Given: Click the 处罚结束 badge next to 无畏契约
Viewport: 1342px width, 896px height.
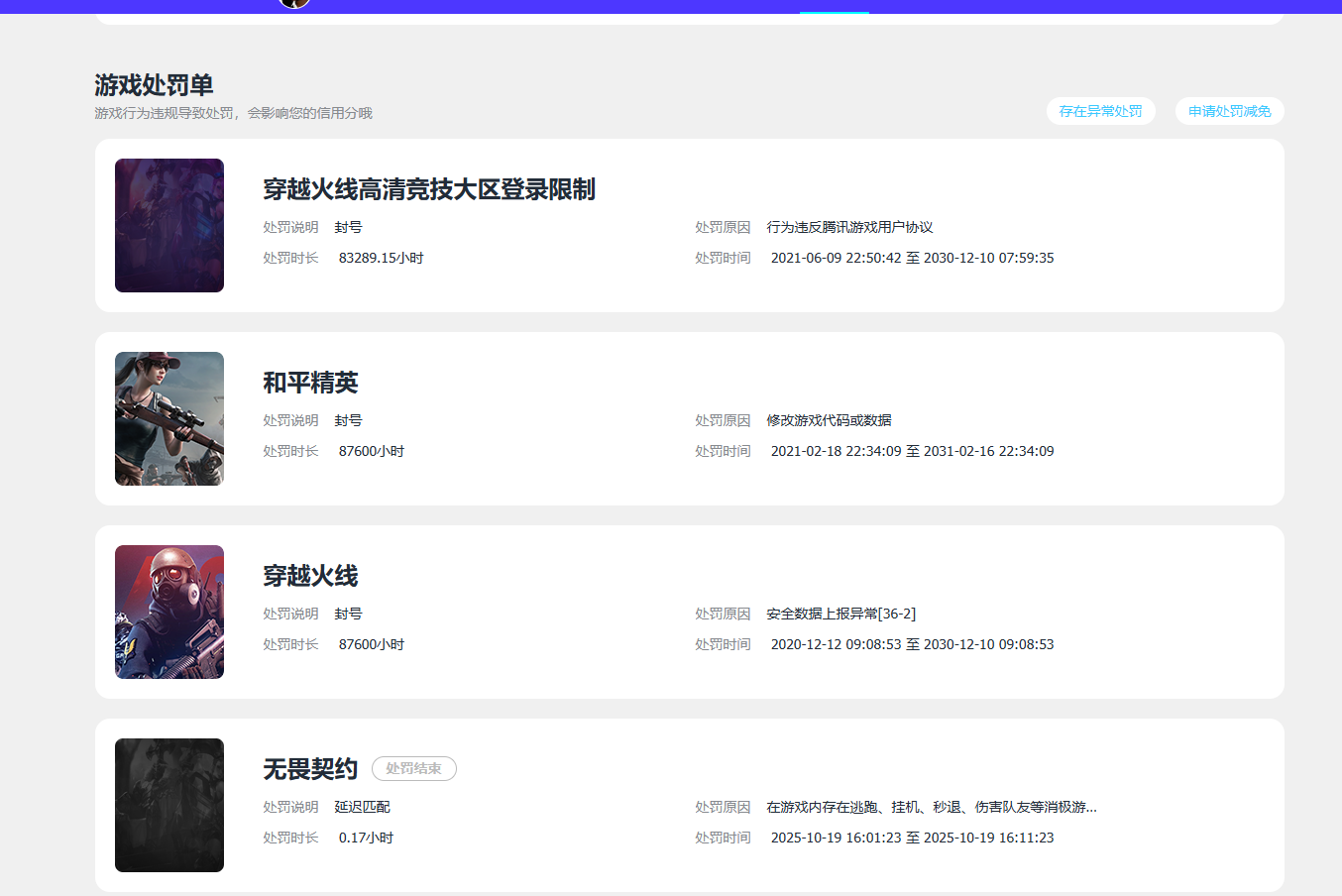Looking at the screenshot, I should point(414,768).
